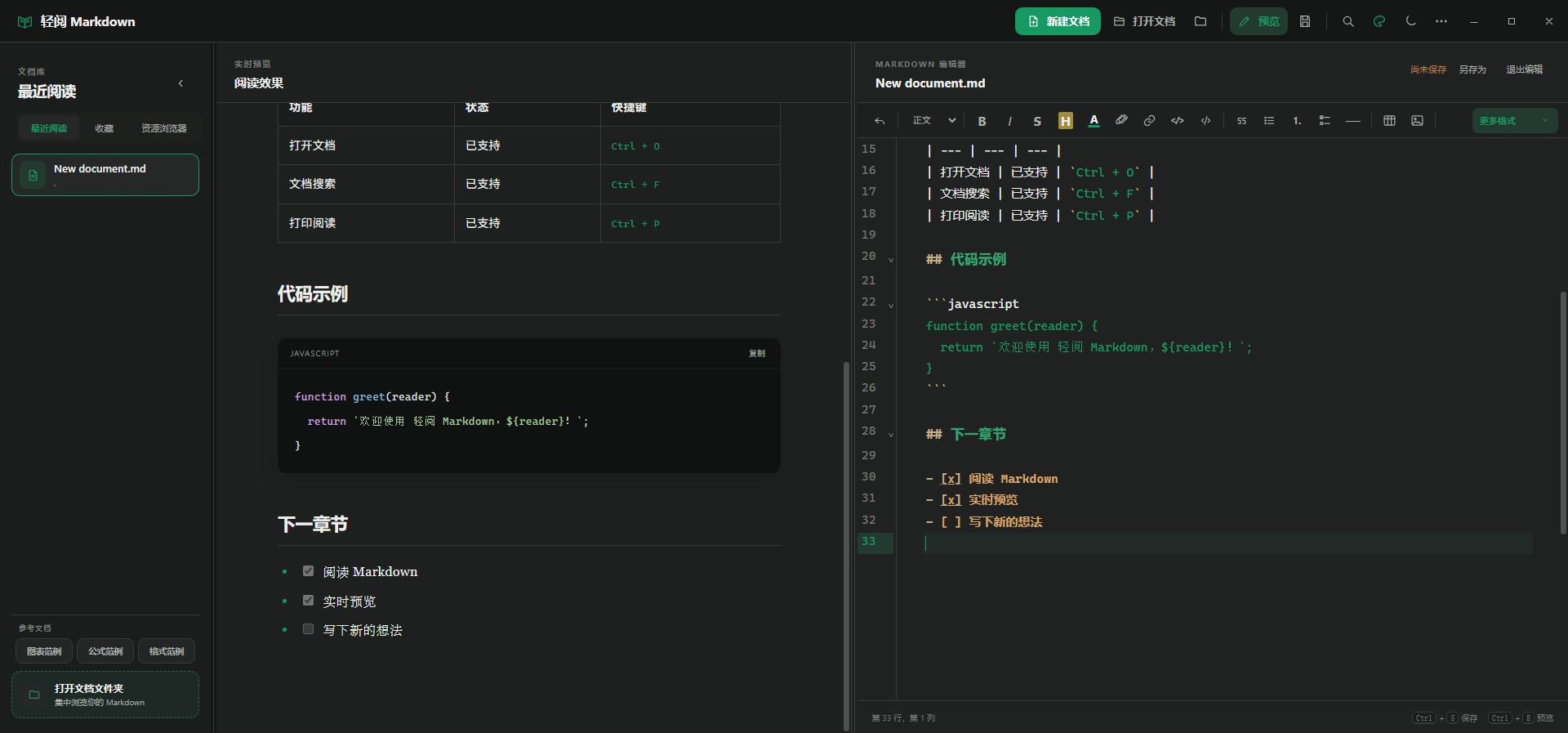Click the 第 33 行 status bar text
Screen dimensions: 1568x733
click(903, 718)
